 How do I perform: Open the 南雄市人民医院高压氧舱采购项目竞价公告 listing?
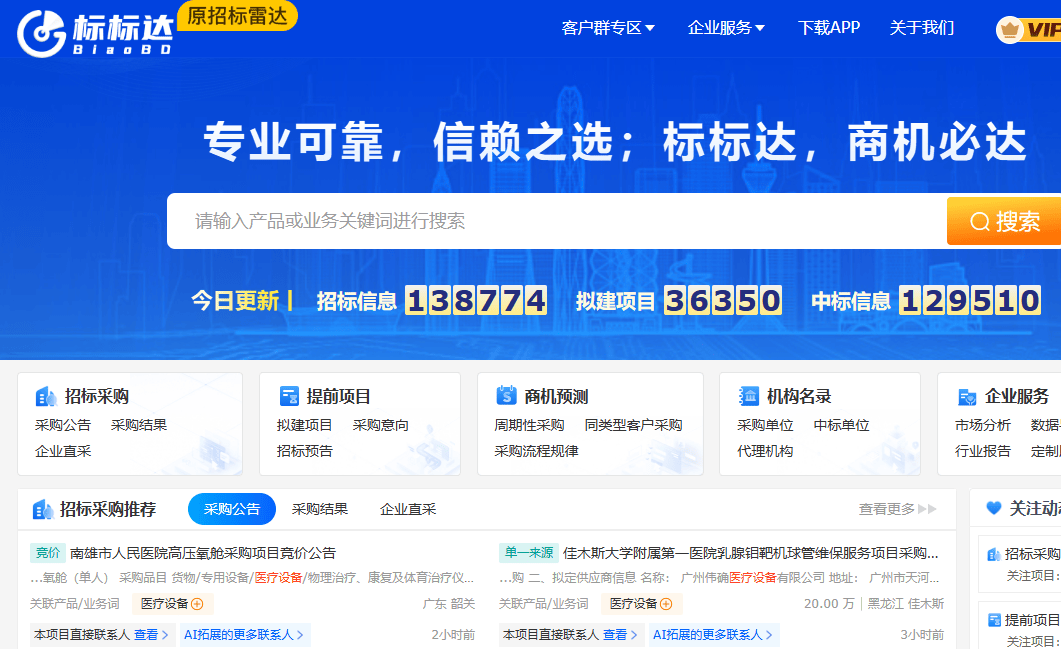pyautogui.click(x=203, y=553)
